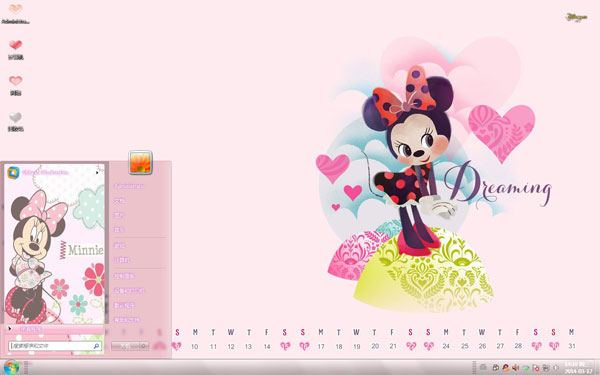Expand the shutdown options arrow
This screenshot has height=375, width=600.
pos(144,346)
